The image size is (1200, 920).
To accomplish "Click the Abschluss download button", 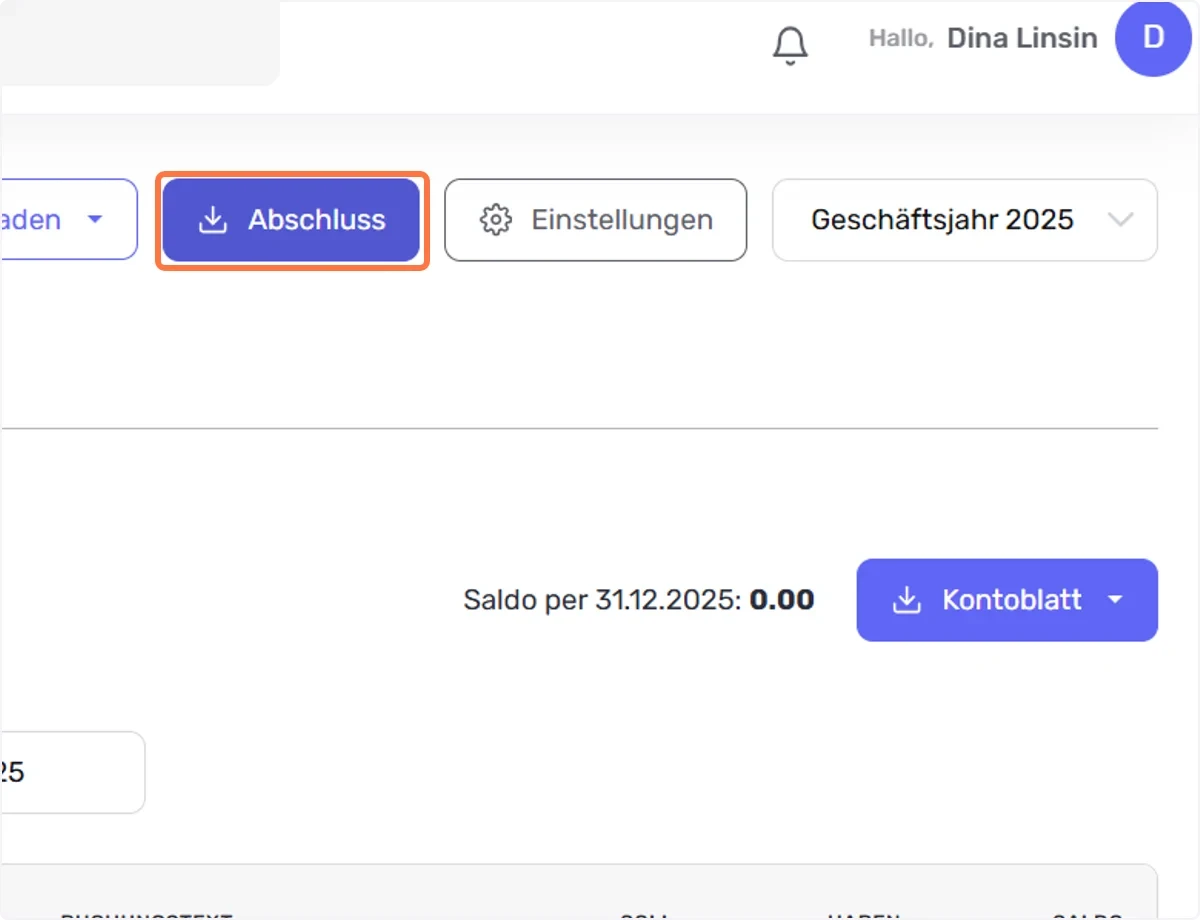I will [291, 220].
